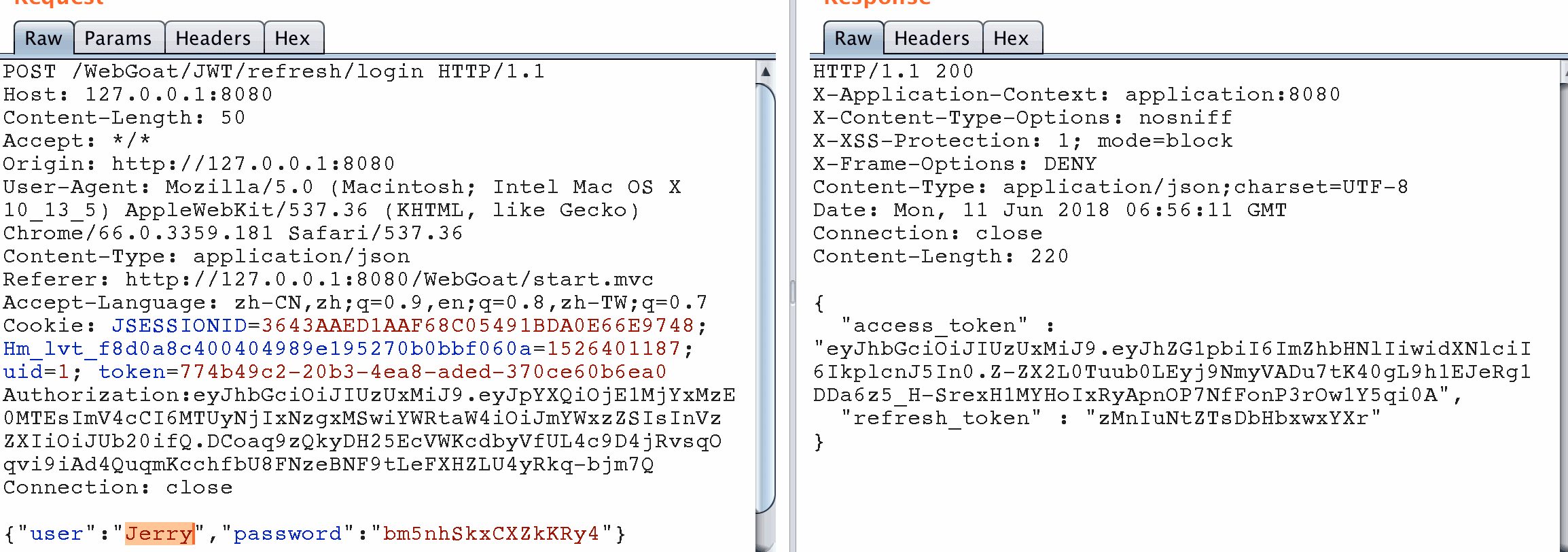Click the Content-Length: 50 header
This screenshot has width=1568, height=552.
point(124,118)
